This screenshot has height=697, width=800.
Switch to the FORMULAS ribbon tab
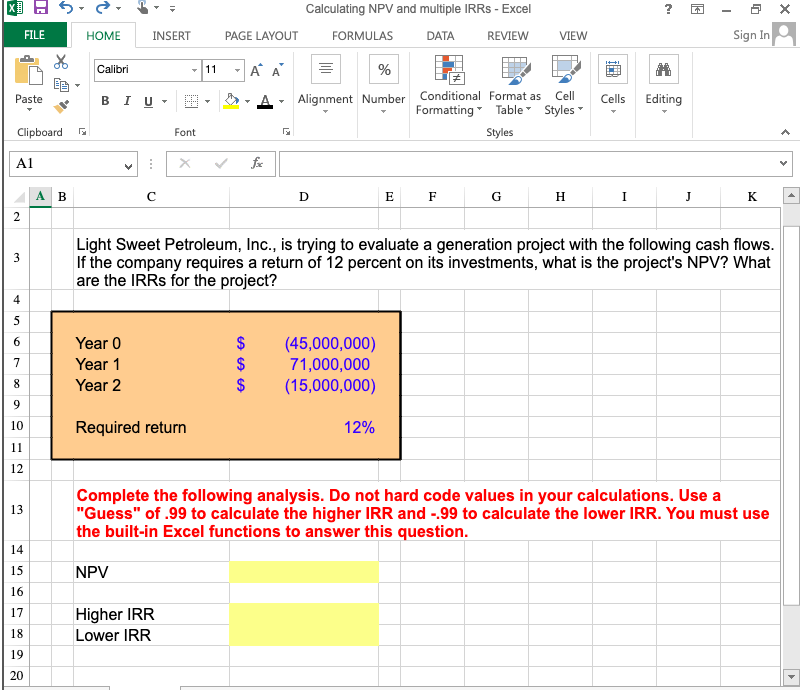click(x=362, y=35)
